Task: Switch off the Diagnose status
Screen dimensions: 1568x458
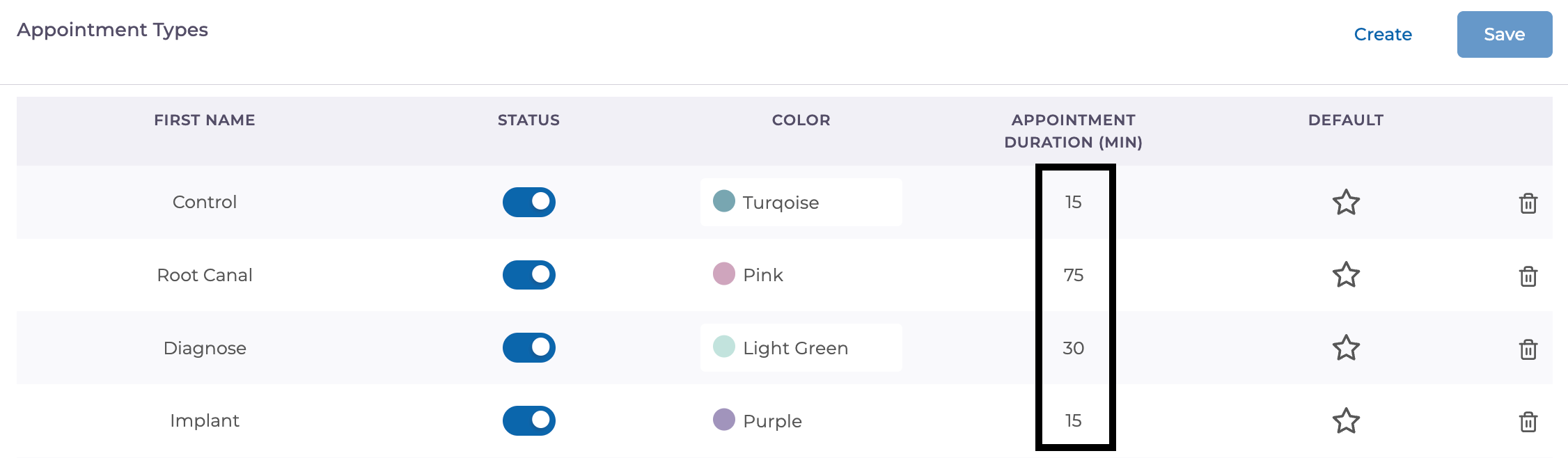Action: pos(529,348)
